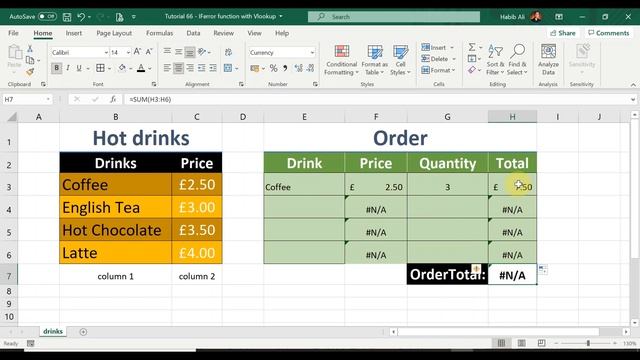Toggle Middle Align
Image resolution: width=640 pixels, height=360 pixels.
point(178,52)
